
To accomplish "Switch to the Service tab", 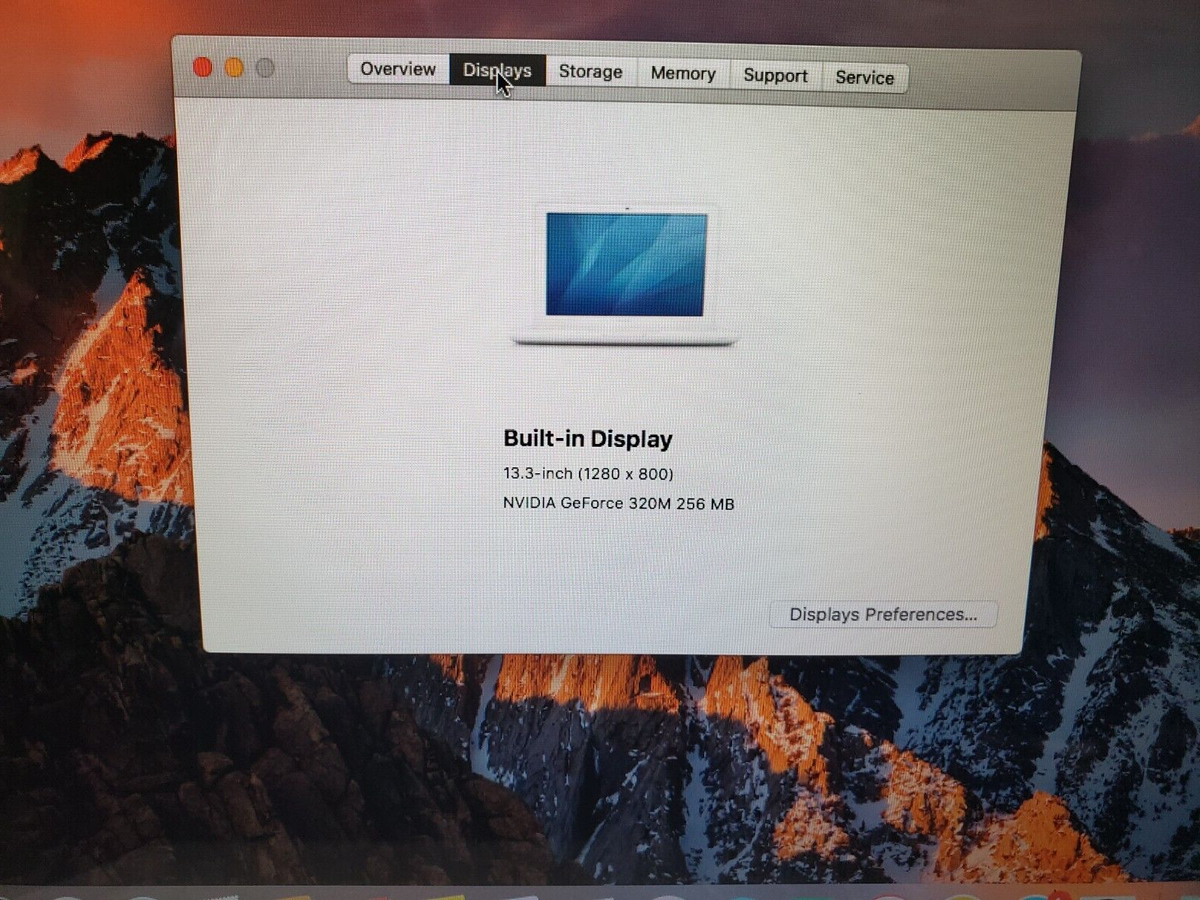I will tap(864, 77).
